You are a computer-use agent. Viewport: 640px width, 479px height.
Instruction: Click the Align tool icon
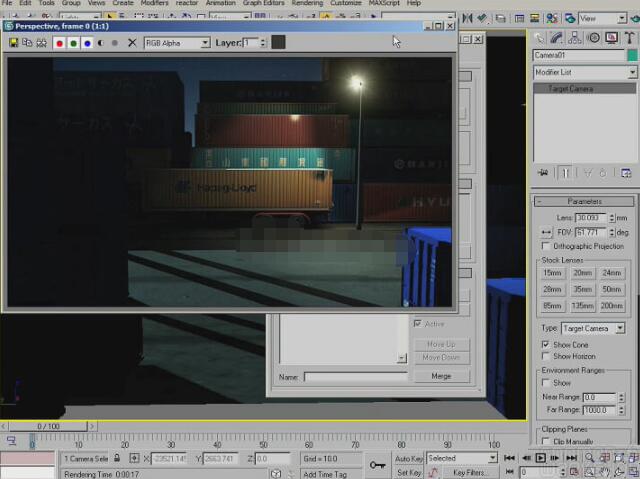[482, 18]
